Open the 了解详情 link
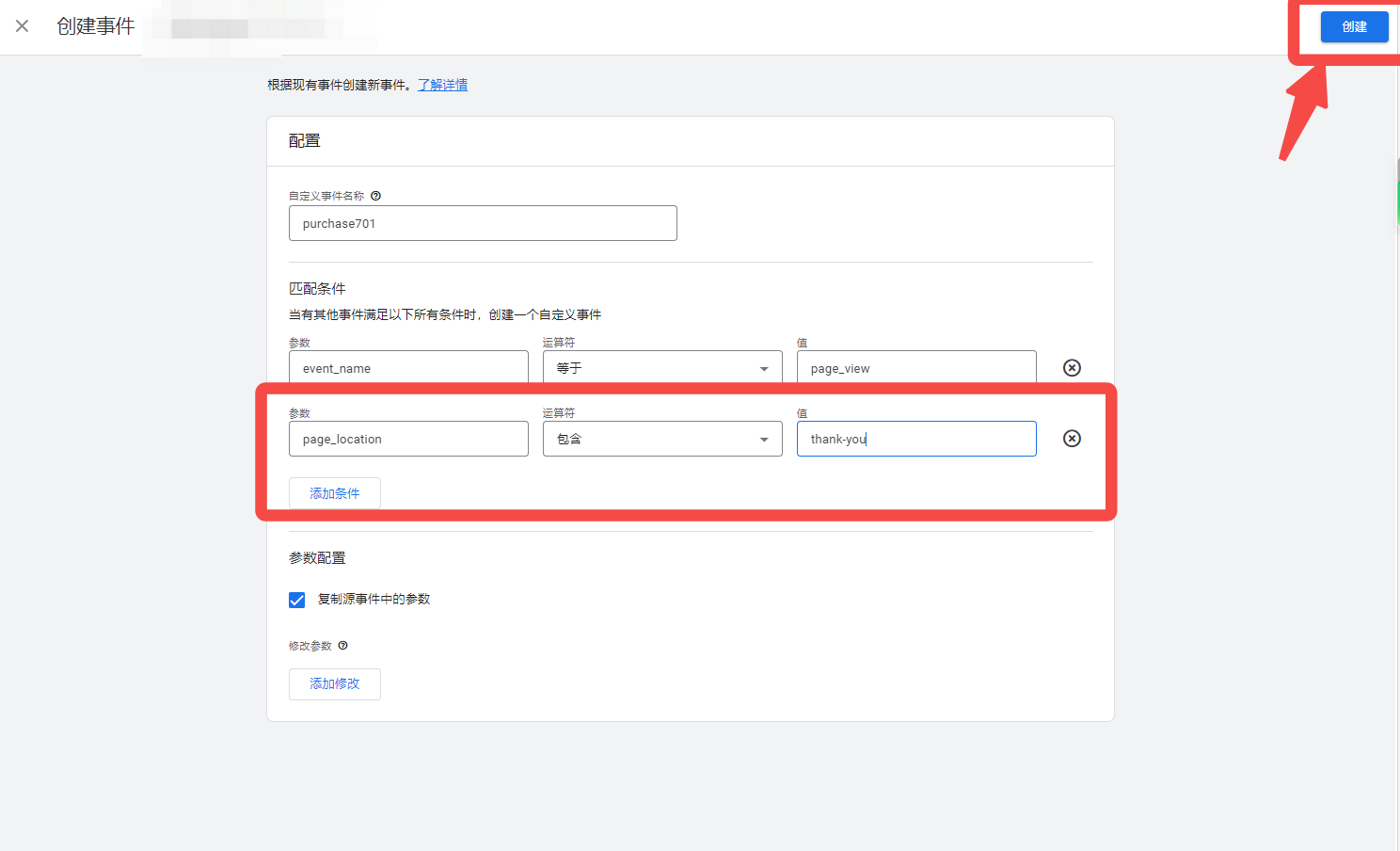The image size is (1400, 851). 442,85
